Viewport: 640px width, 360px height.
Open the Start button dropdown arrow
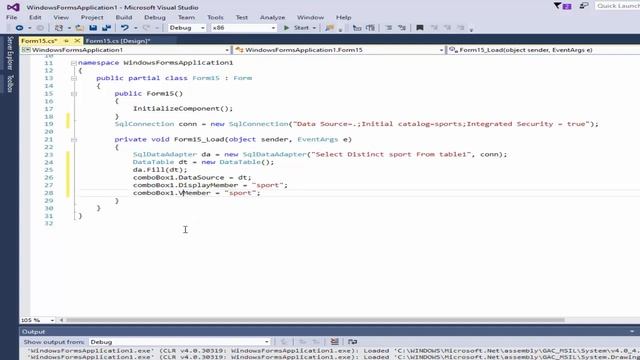point(314,28)
